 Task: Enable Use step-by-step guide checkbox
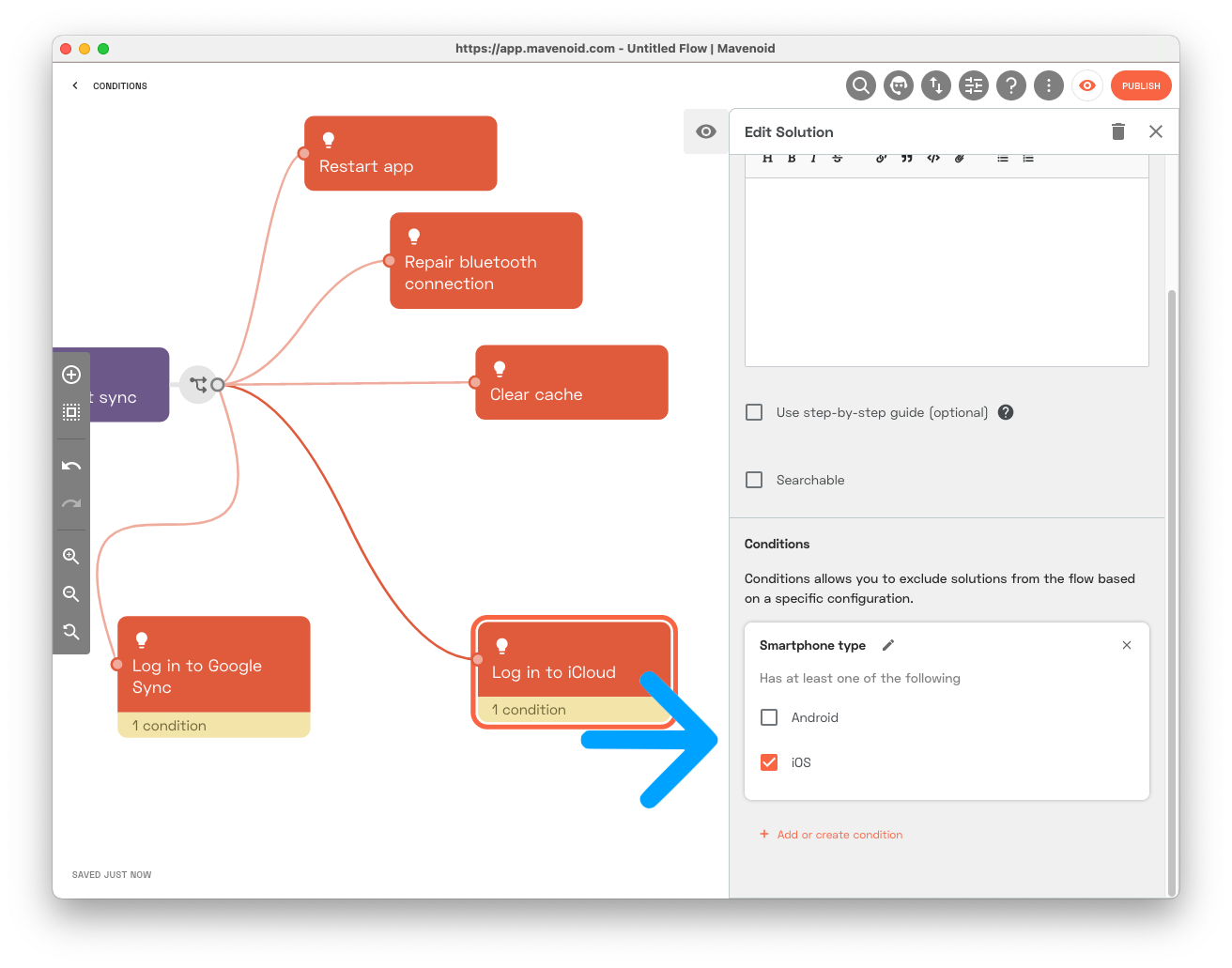754,412
